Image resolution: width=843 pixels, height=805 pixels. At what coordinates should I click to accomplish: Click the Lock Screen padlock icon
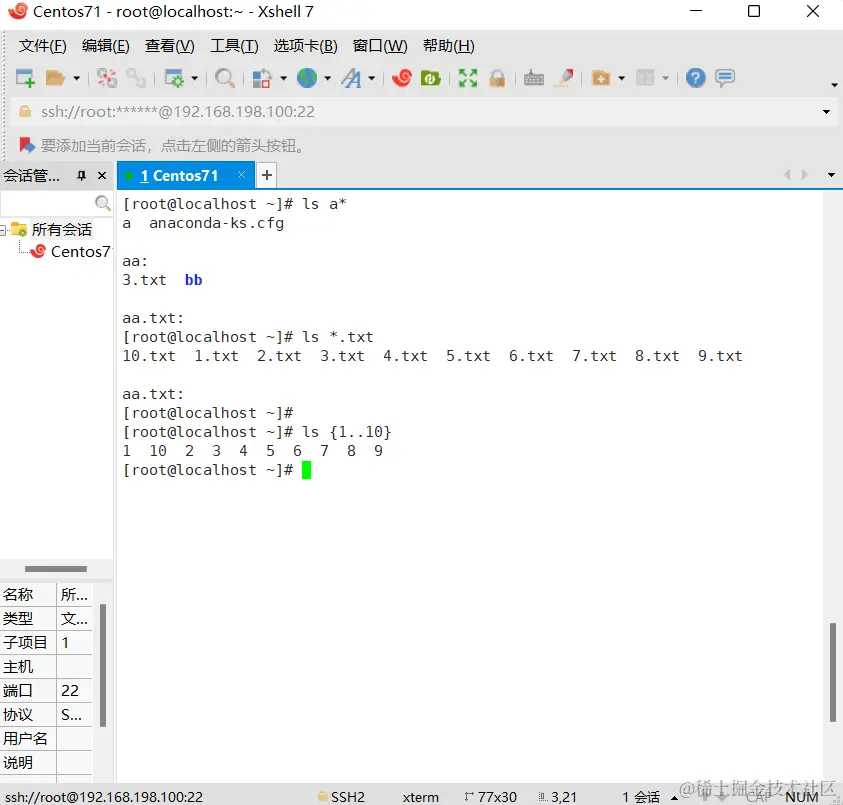tap(497, 79)
